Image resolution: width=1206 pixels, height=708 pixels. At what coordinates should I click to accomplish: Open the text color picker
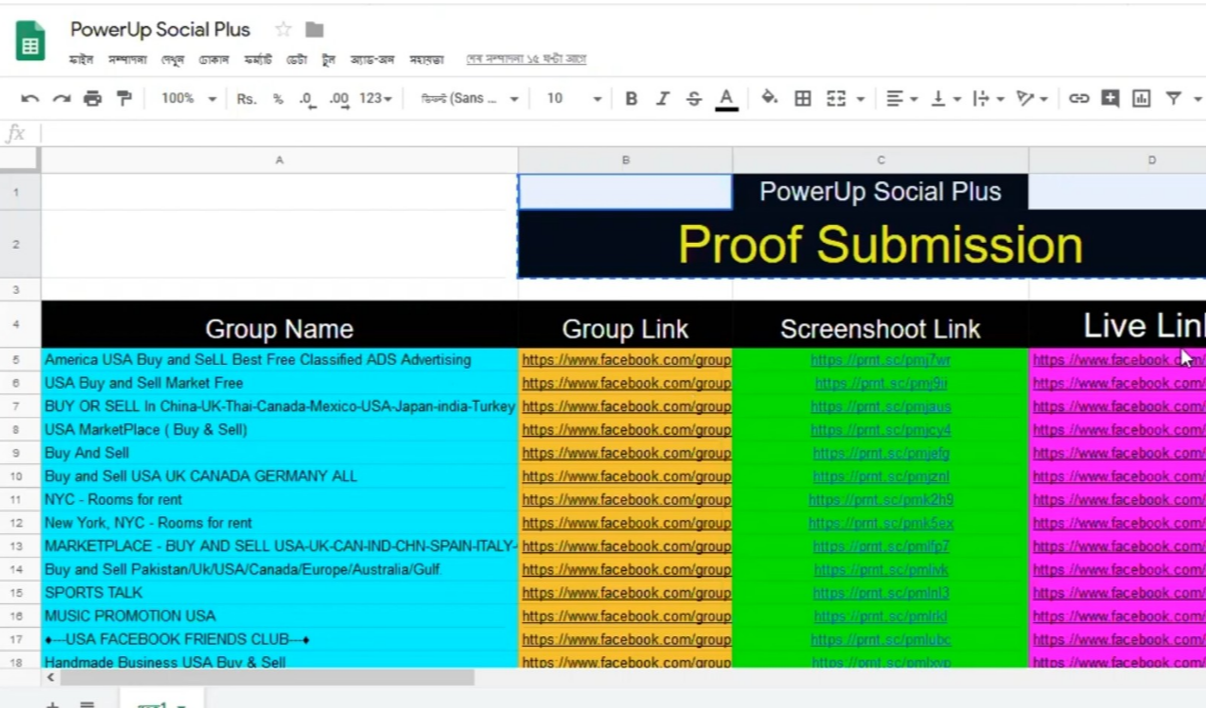(726, 98)
